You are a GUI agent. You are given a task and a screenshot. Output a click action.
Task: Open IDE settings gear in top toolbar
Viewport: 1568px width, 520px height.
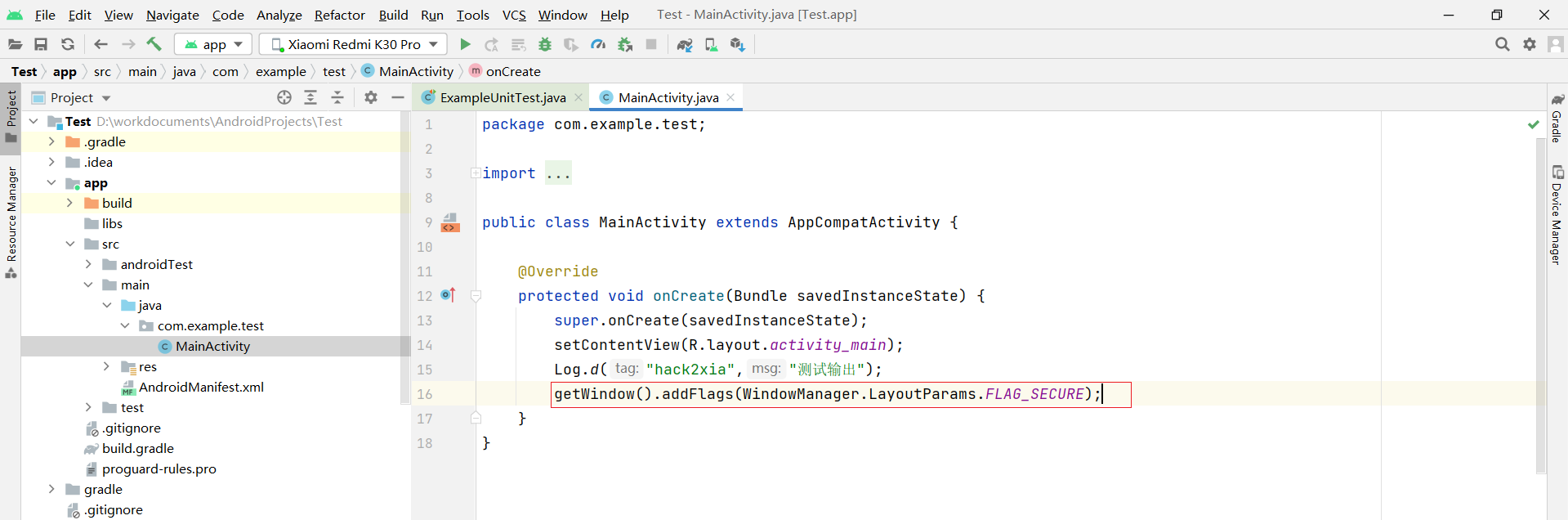1530,44
